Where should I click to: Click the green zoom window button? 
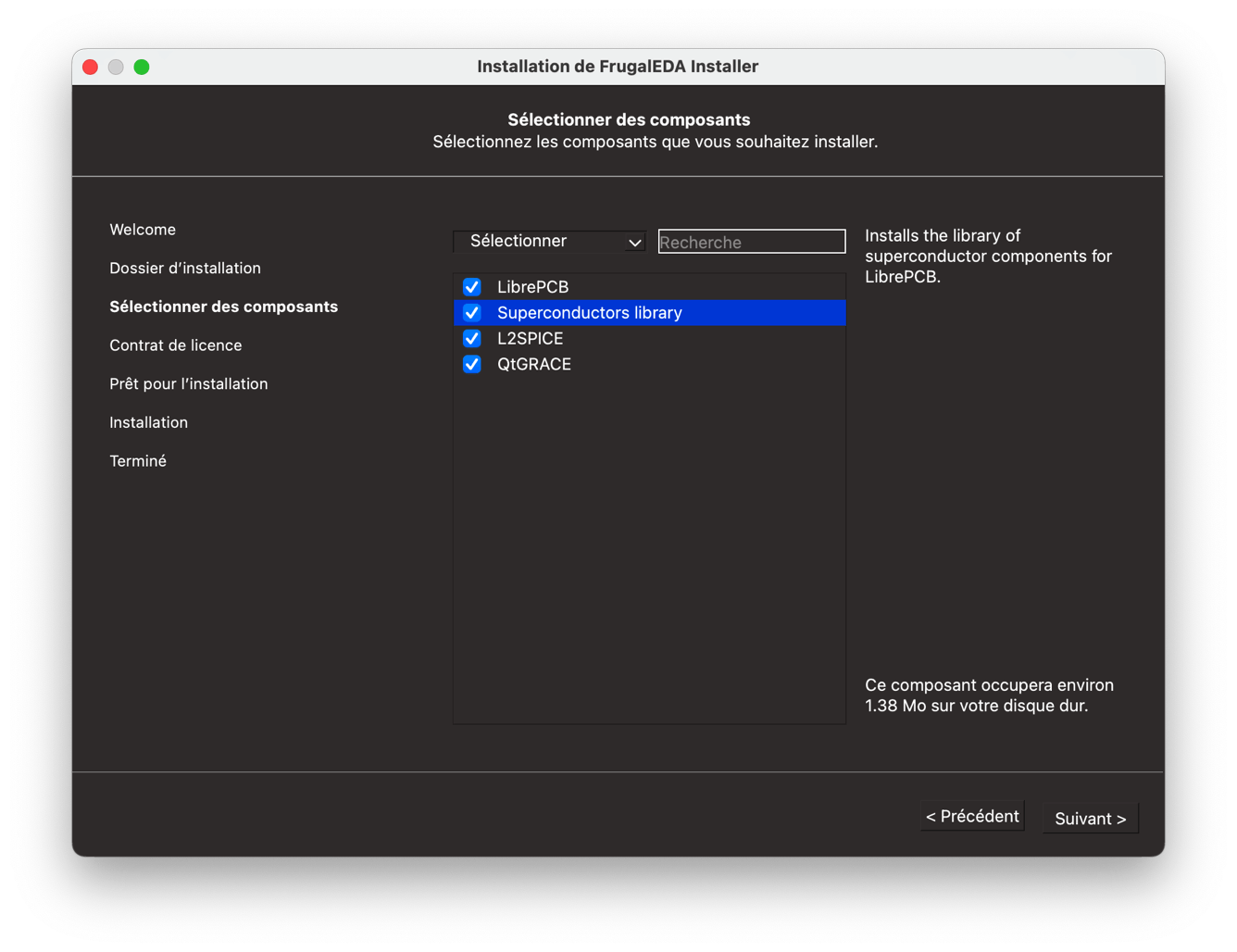click(x=142, y=67)
